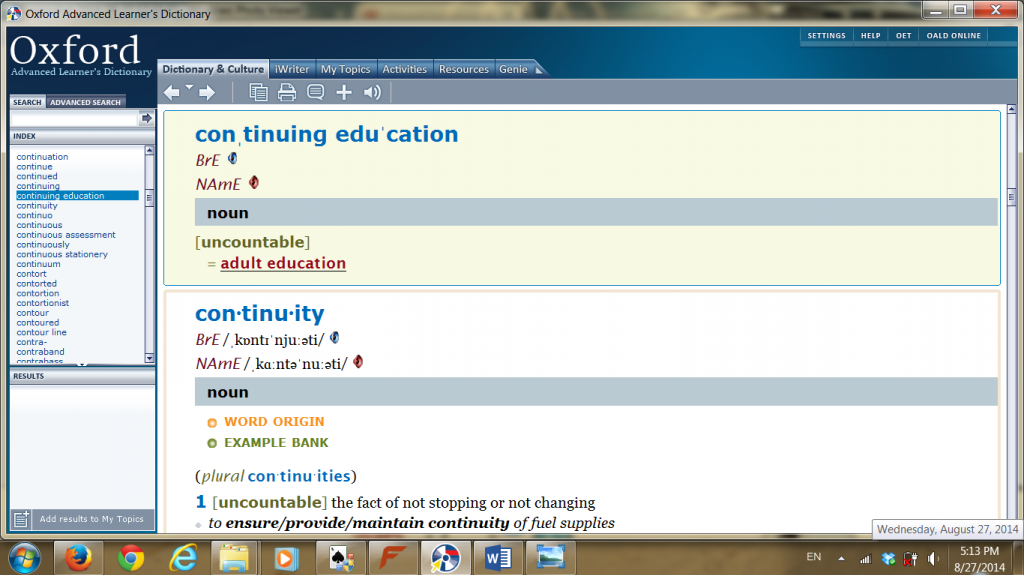
Task: Select 'continuing education' in the index
Action: tap(77, 196)
